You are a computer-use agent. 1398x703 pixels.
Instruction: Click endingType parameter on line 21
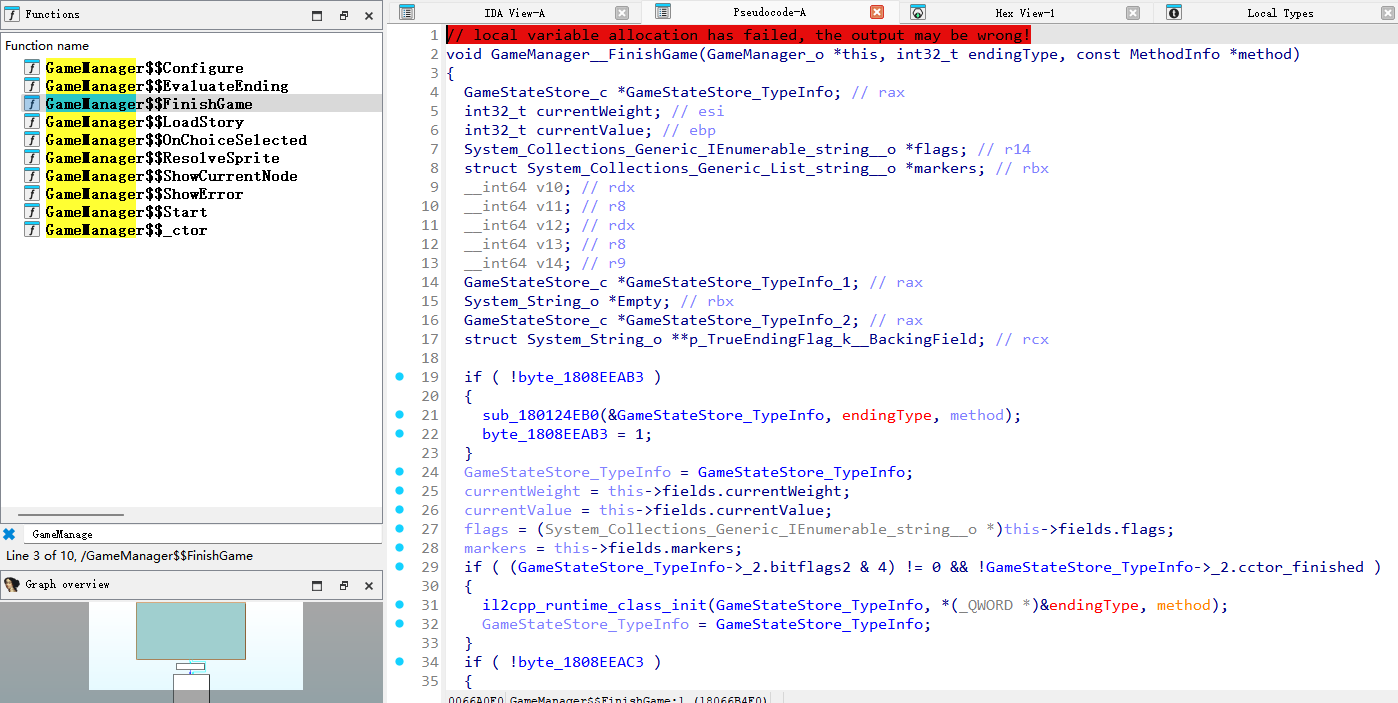tap(887, 415)
